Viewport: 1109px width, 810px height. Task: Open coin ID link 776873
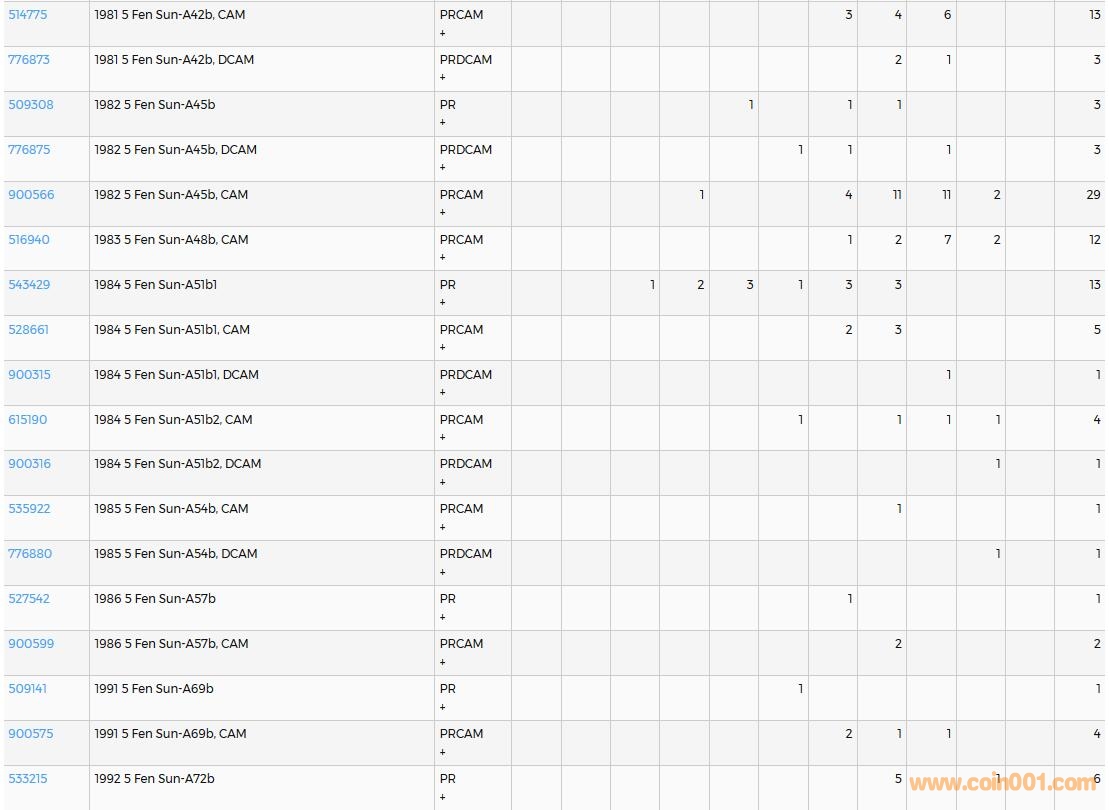tap(29, 60)
